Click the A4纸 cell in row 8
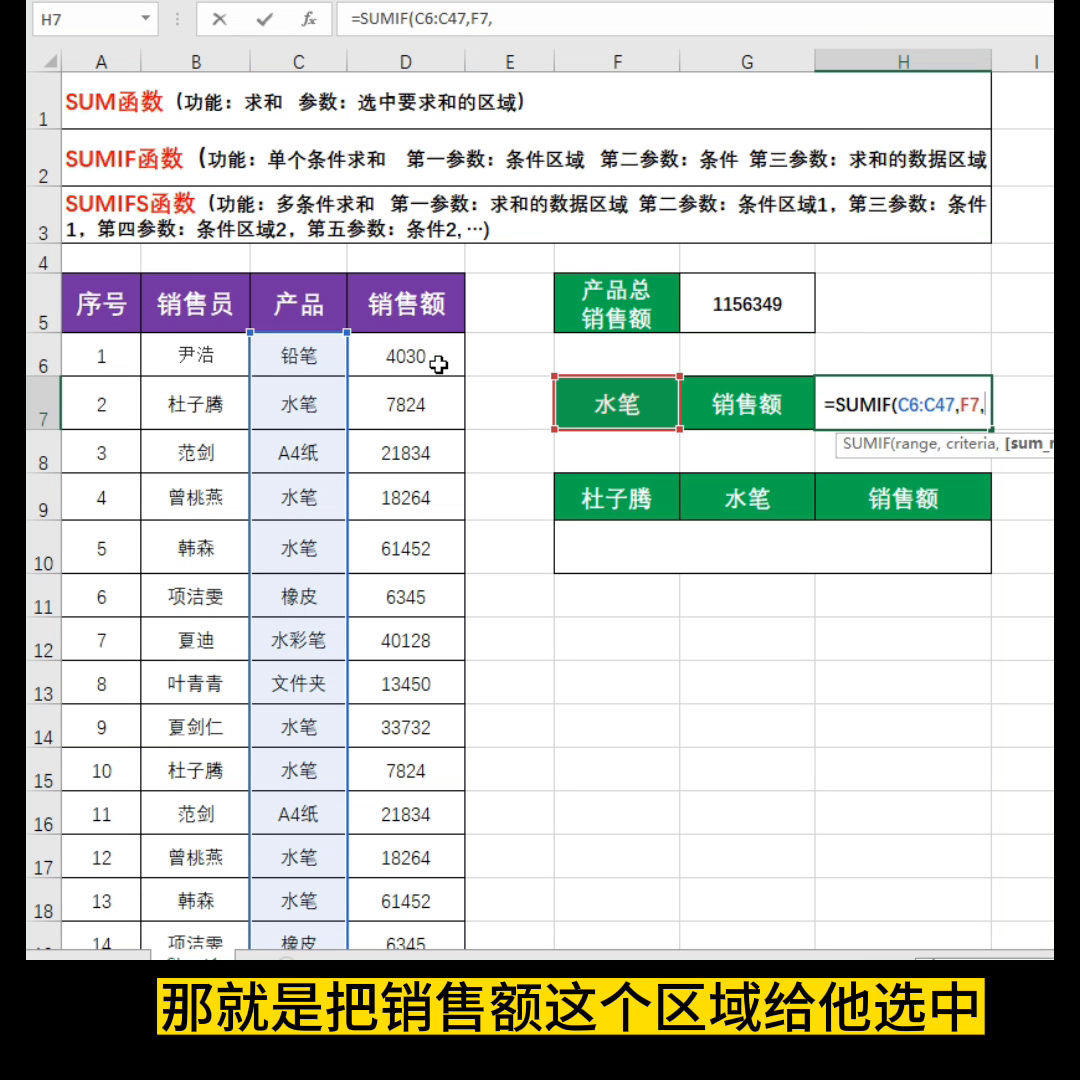Image resolution: width=1080 pixels, height=1080 pixels. pyautogui.click(x=298, y=453)
